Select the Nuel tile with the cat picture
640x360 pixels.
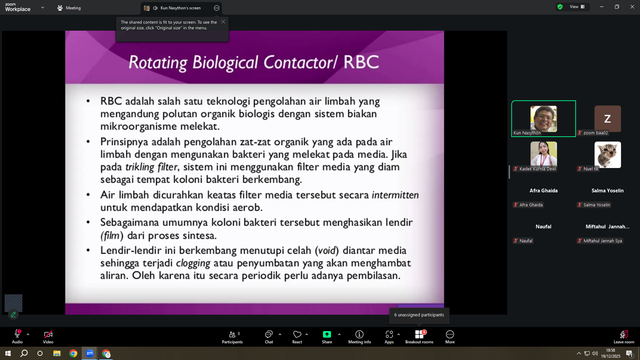click(x=607, y=155)
